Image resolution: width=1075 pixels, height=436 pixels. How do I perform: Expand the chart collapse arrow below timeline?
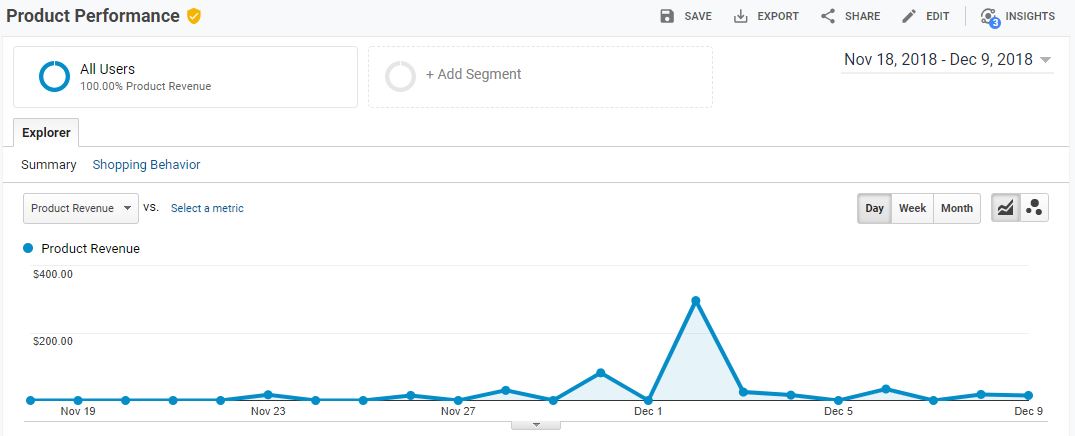coord(536,425)
